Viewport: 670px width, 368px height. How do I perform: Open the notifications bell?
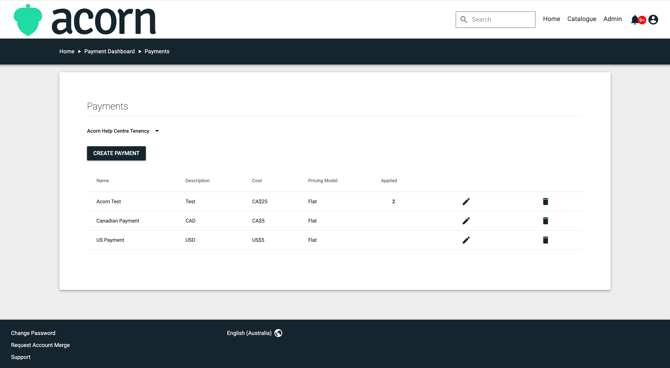[635, 20]
